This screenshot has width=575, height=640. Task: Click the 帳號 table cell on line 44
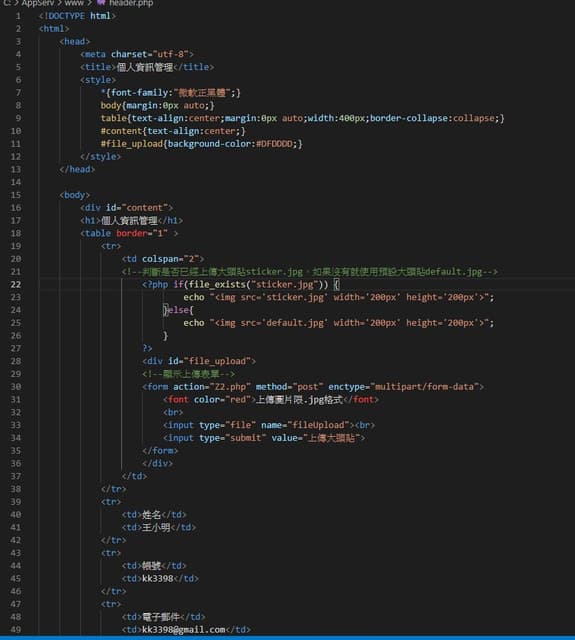coord(151,566)
